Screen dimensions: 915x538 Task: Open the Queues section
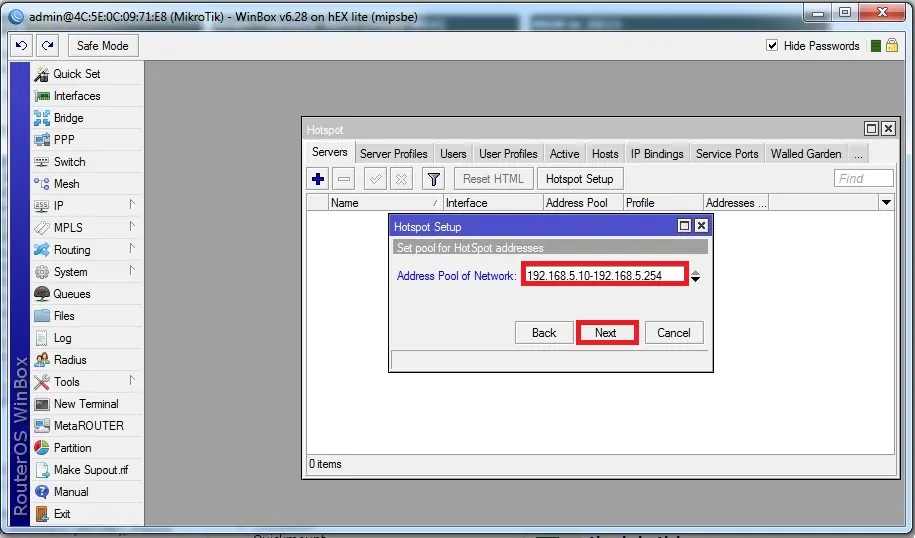(x=86, y=294)
